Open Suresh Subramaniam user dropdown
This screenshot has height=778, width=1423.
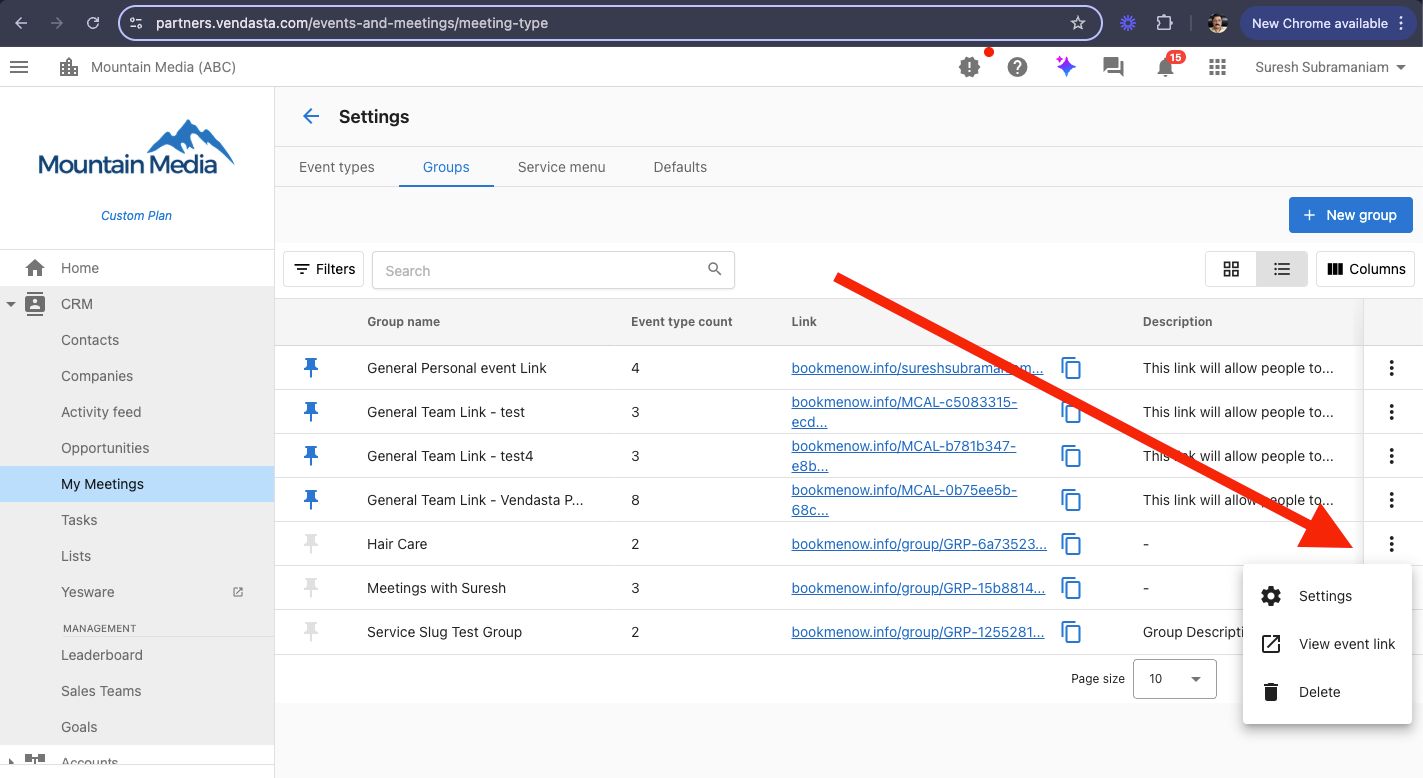pyautogui.click(x=1331, y=67)
